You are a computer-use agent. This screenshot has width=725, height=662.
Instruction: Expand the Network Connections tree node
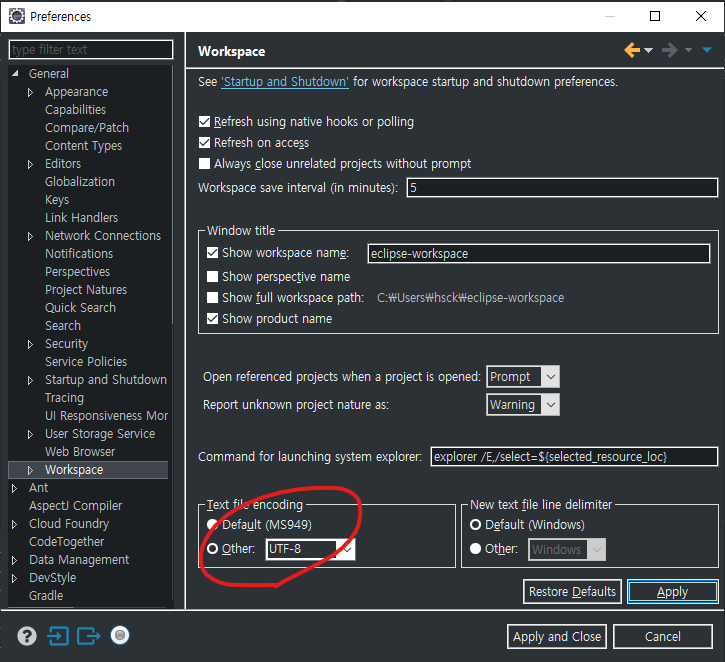tap(31, 236)
